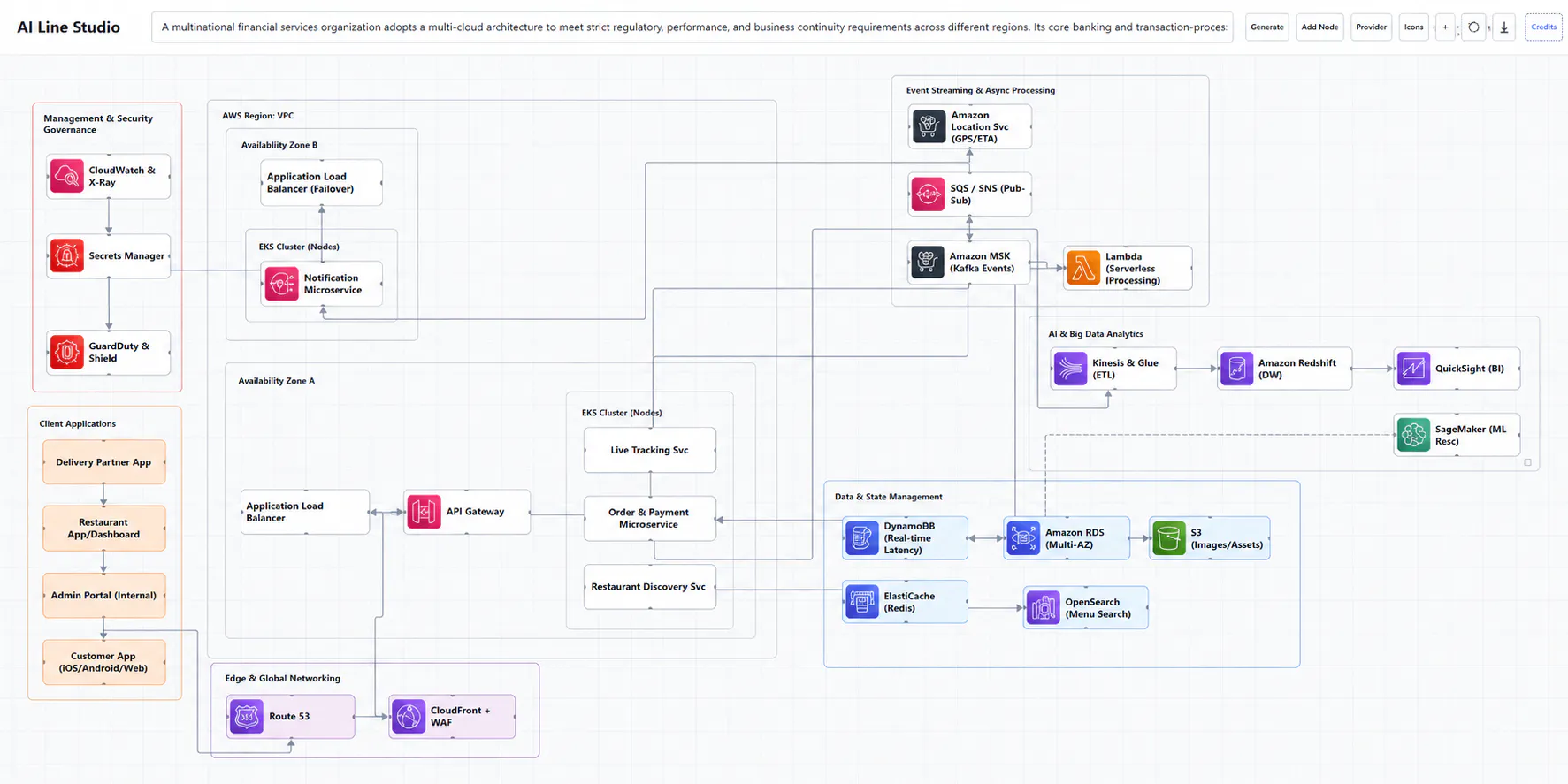
Task: Click the "Amazon Redshift (DW)" label text
Action: tap(1297, 369)
